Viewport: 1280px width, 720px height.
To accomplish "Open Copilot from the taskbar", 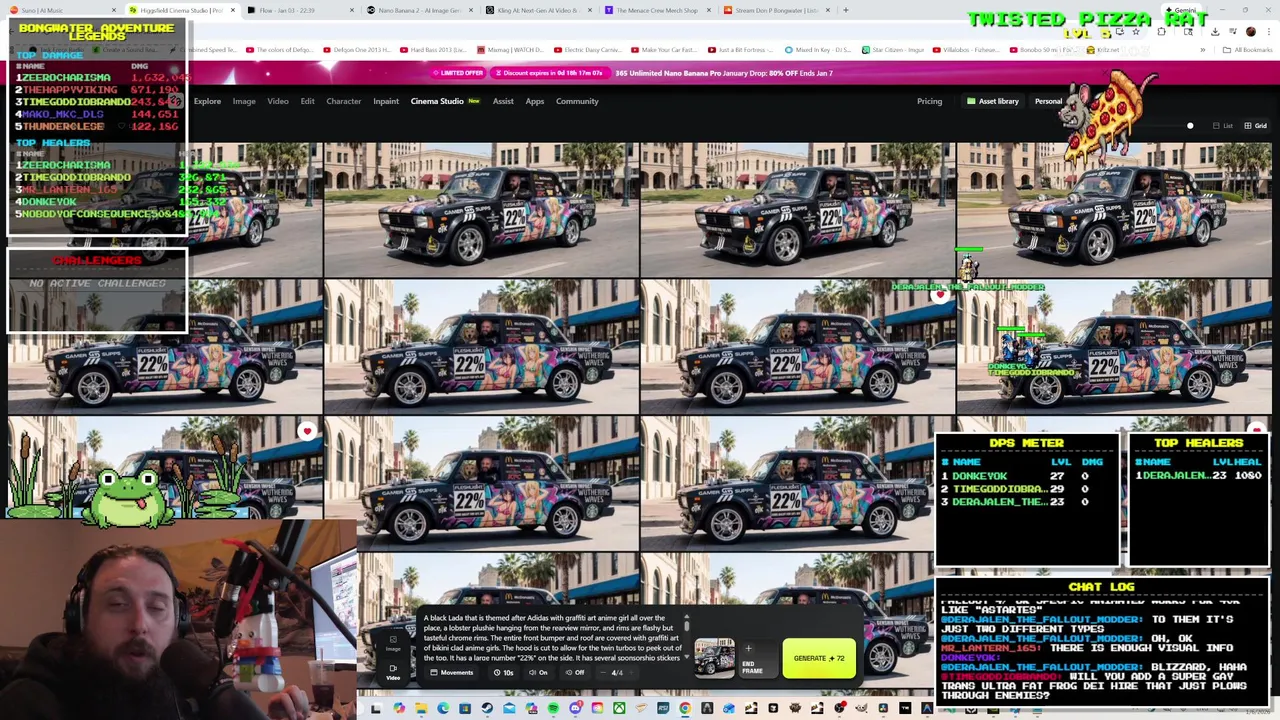I will [399, 708].
